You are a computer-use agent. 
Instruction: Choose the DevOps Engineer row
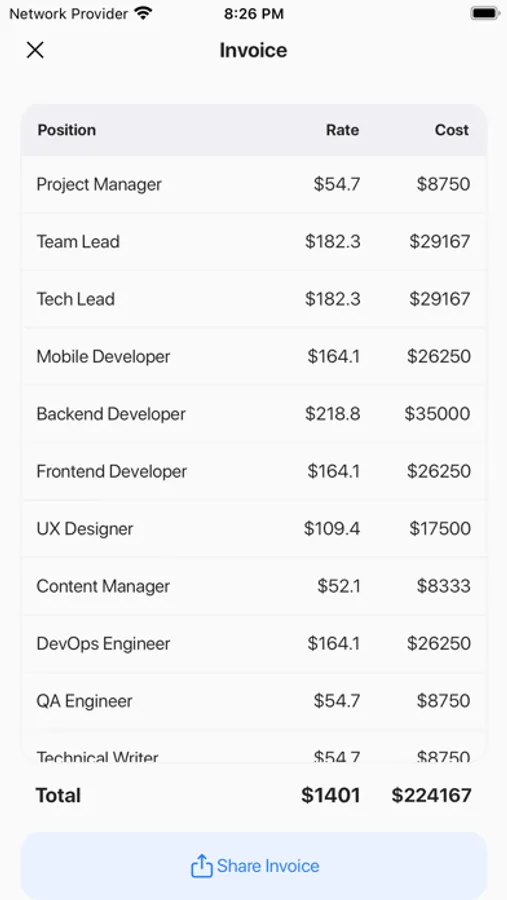point(254,643)
